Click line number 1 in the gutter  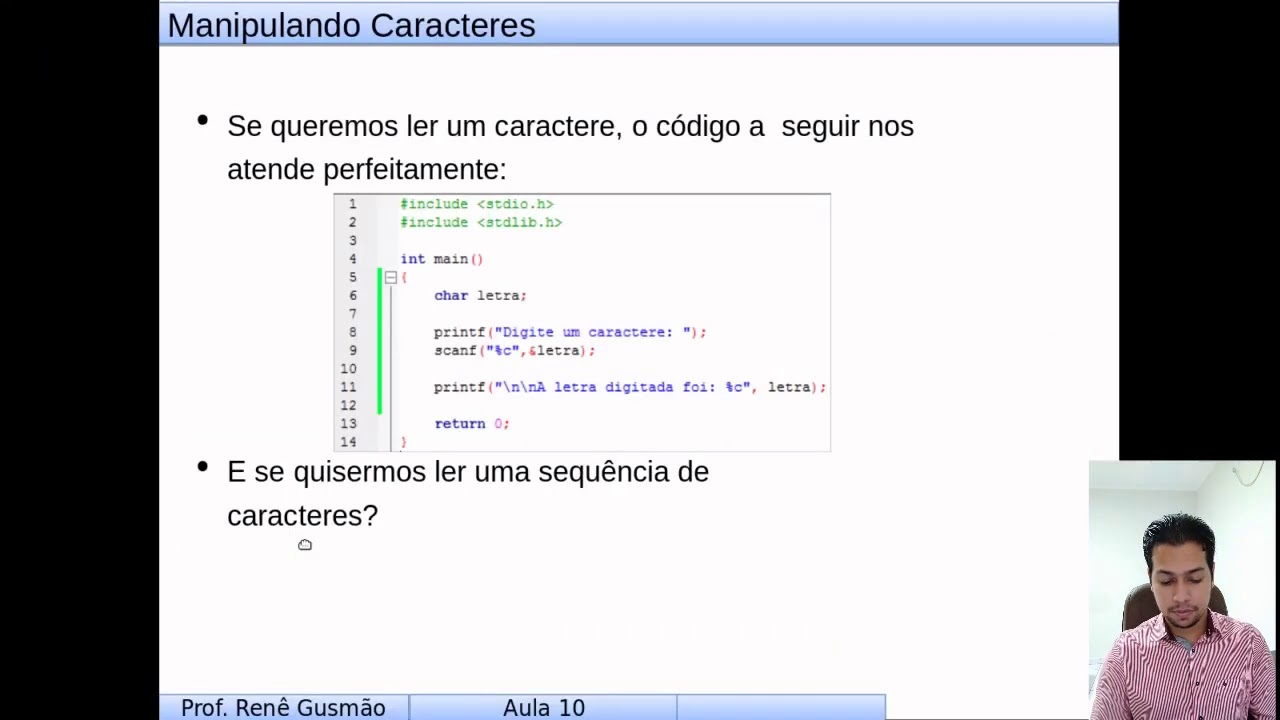[352, 204]
